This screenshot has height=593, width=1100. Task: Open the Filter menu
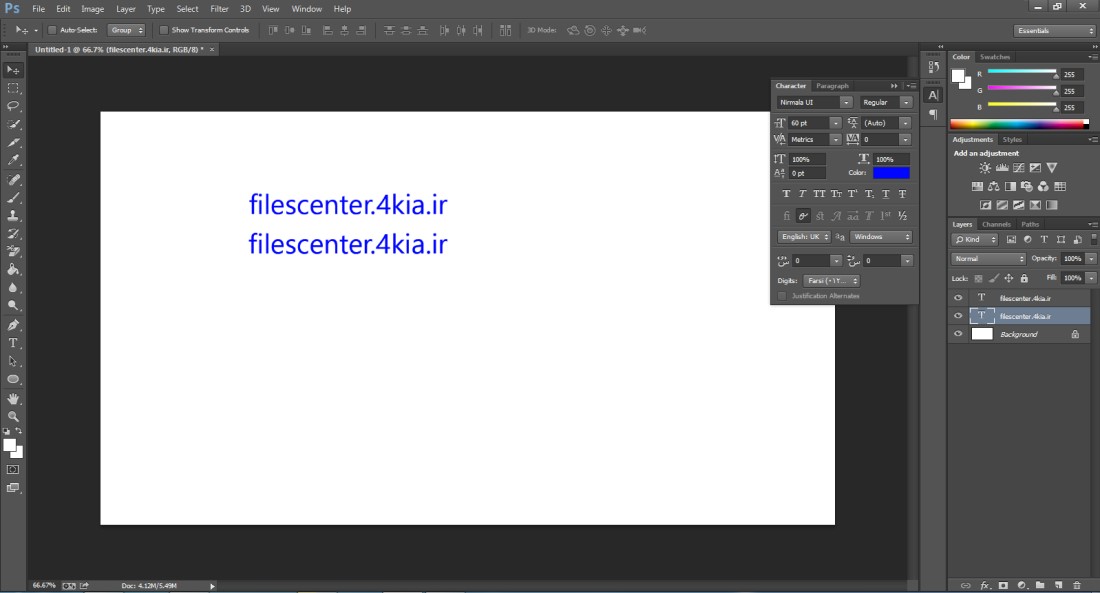(220, 9)
